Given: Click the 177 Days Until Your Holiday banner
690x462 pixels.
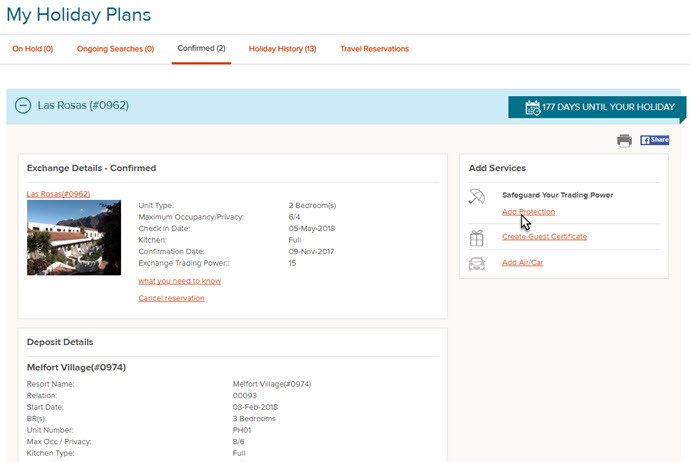Looking at the screenshot, I should (597, 107).
